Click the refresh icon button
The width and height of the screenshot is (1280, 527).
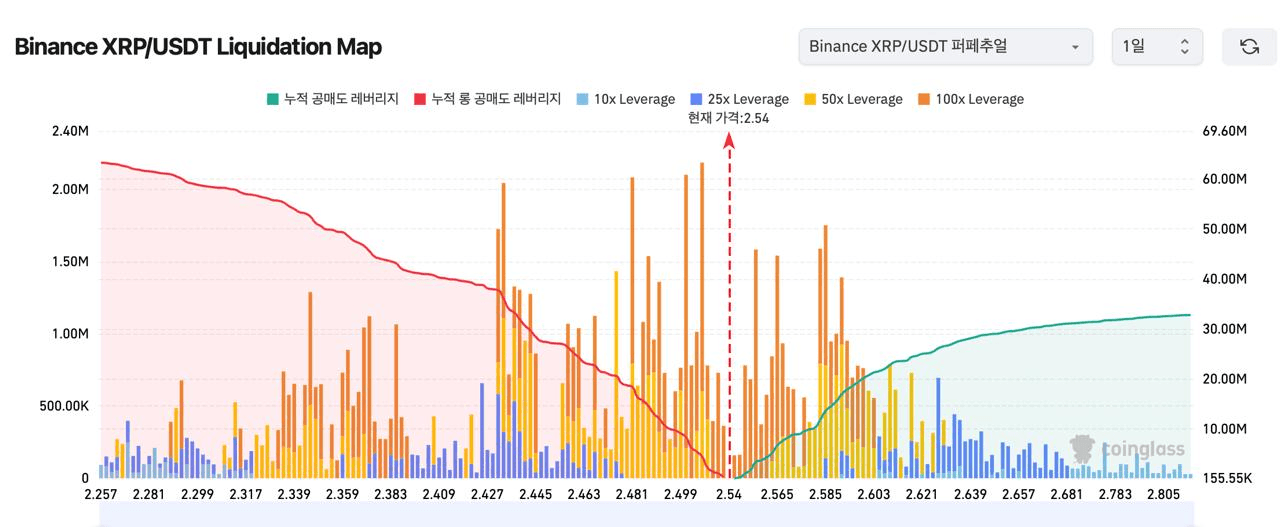point(1248,47)
